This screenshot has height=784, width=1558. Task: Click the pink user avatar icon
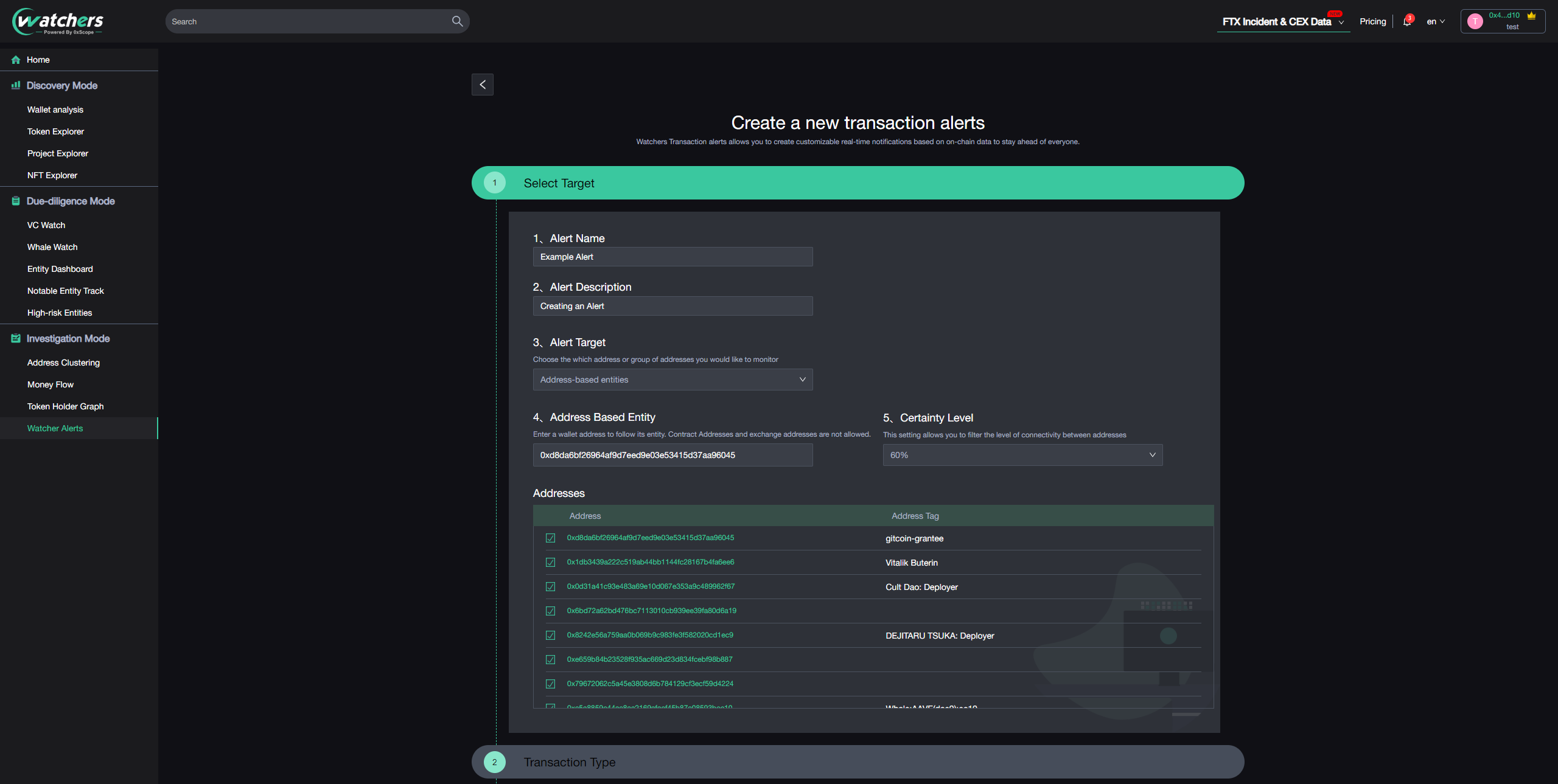point(1475,21)
